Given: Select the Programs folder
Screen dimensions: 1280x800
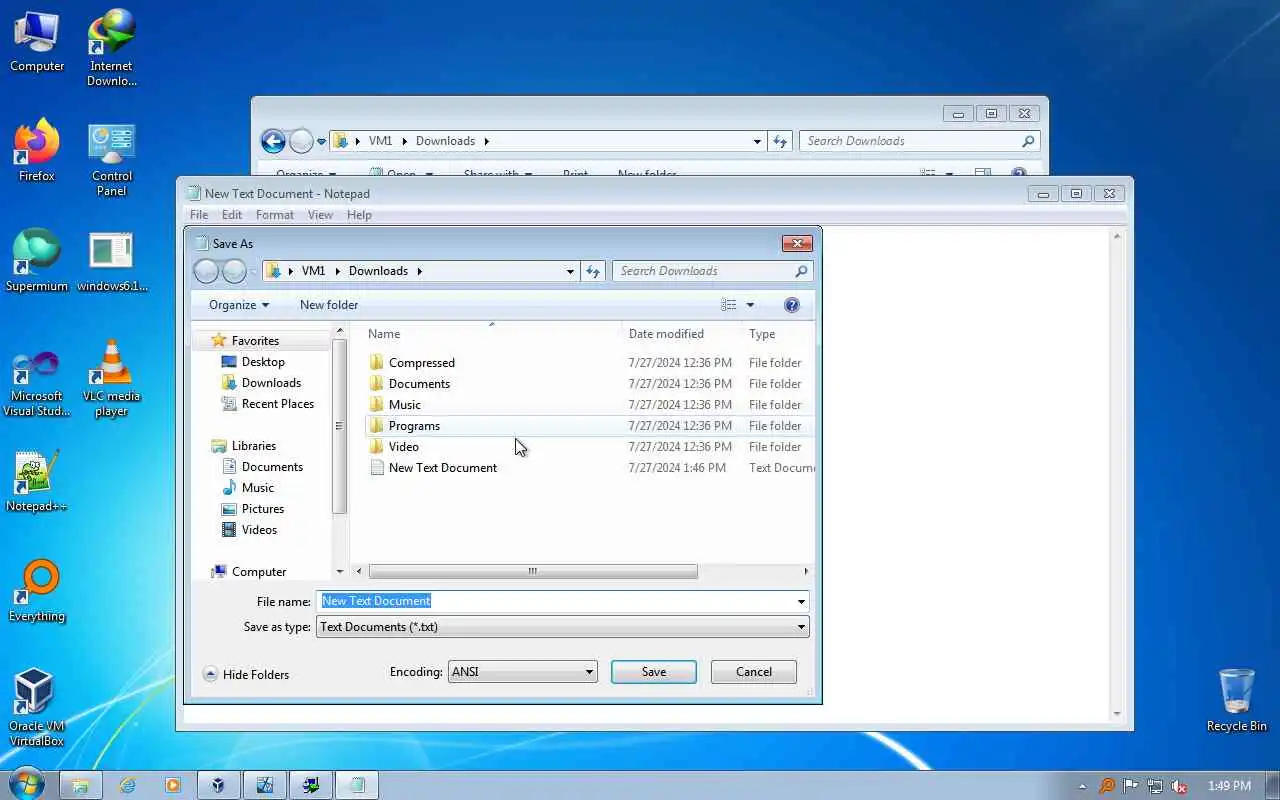Looking at the screenshot, I should point(414,426).
